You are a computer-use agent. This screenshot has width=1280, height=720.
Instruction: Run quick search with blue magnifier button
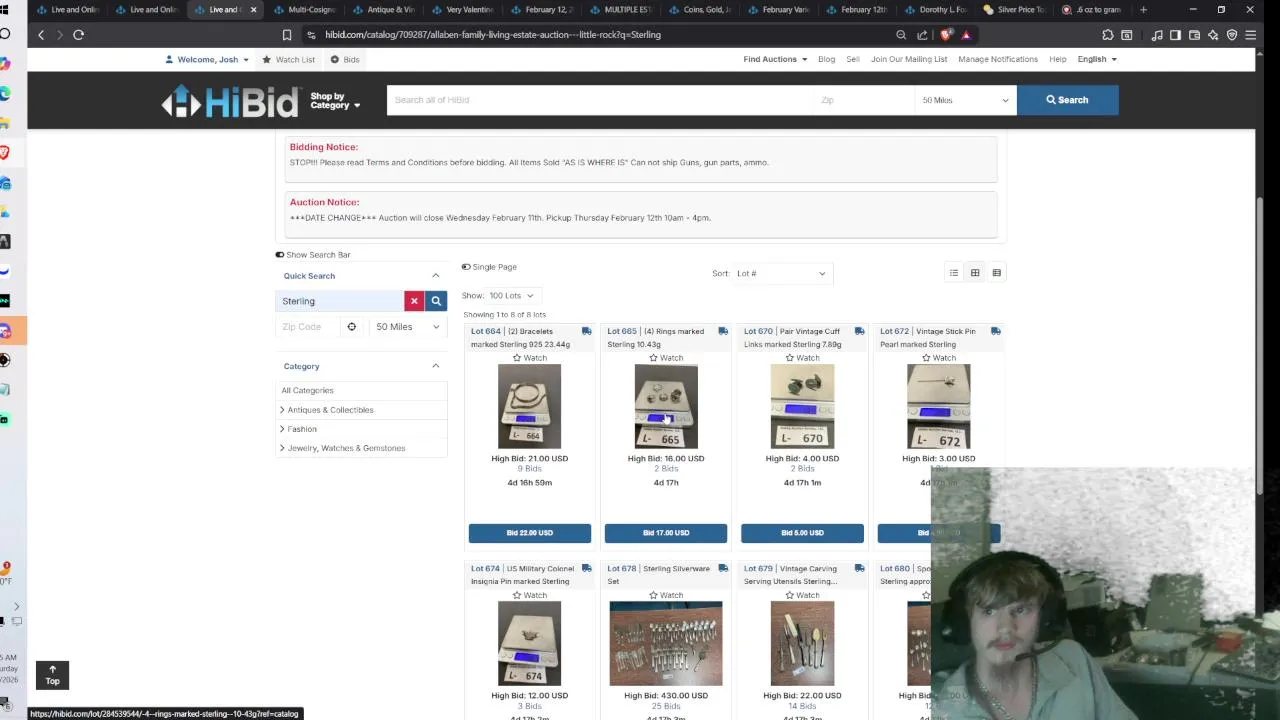coord(436,301)
